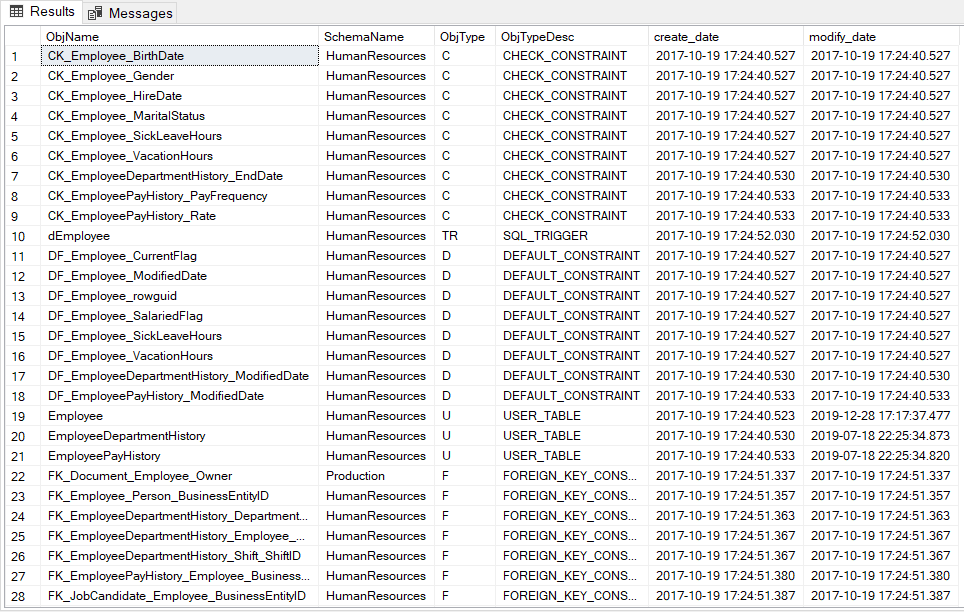The height and width of the screenshot is (612, 964).
Task: Select the DF_Employee_SickLeaveHours cell
Action: coord(180,336)
